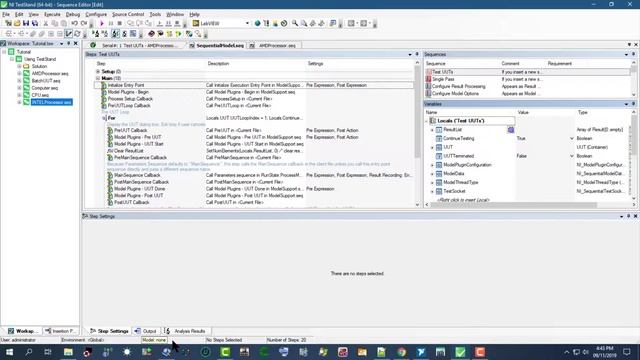Select INTELProcessor.seq in workspace tree
This screenshot has height=360, width=640.
coord(52,102)
